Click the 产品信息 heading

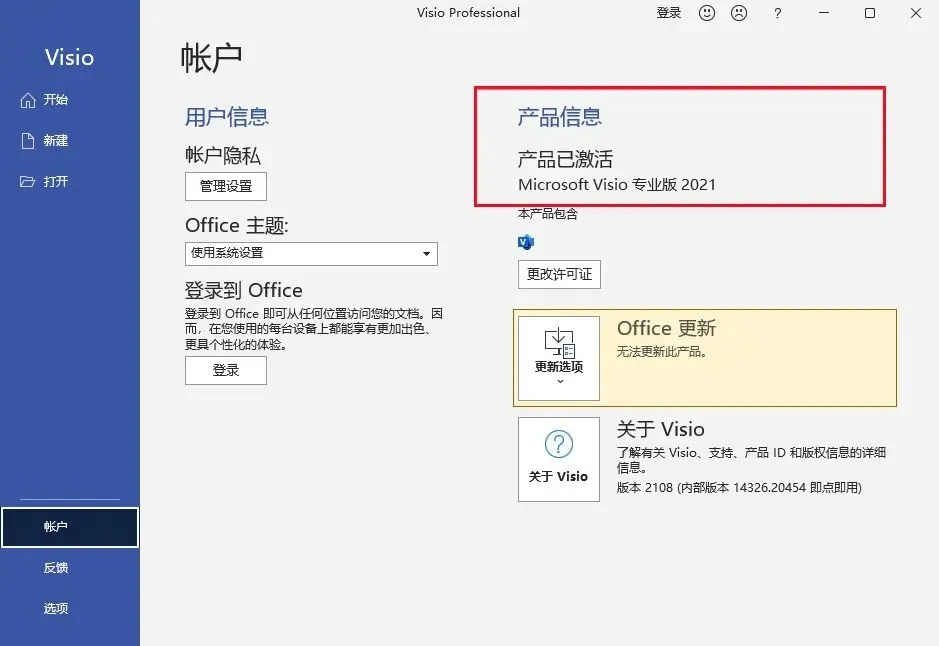[x=559, y=117]
